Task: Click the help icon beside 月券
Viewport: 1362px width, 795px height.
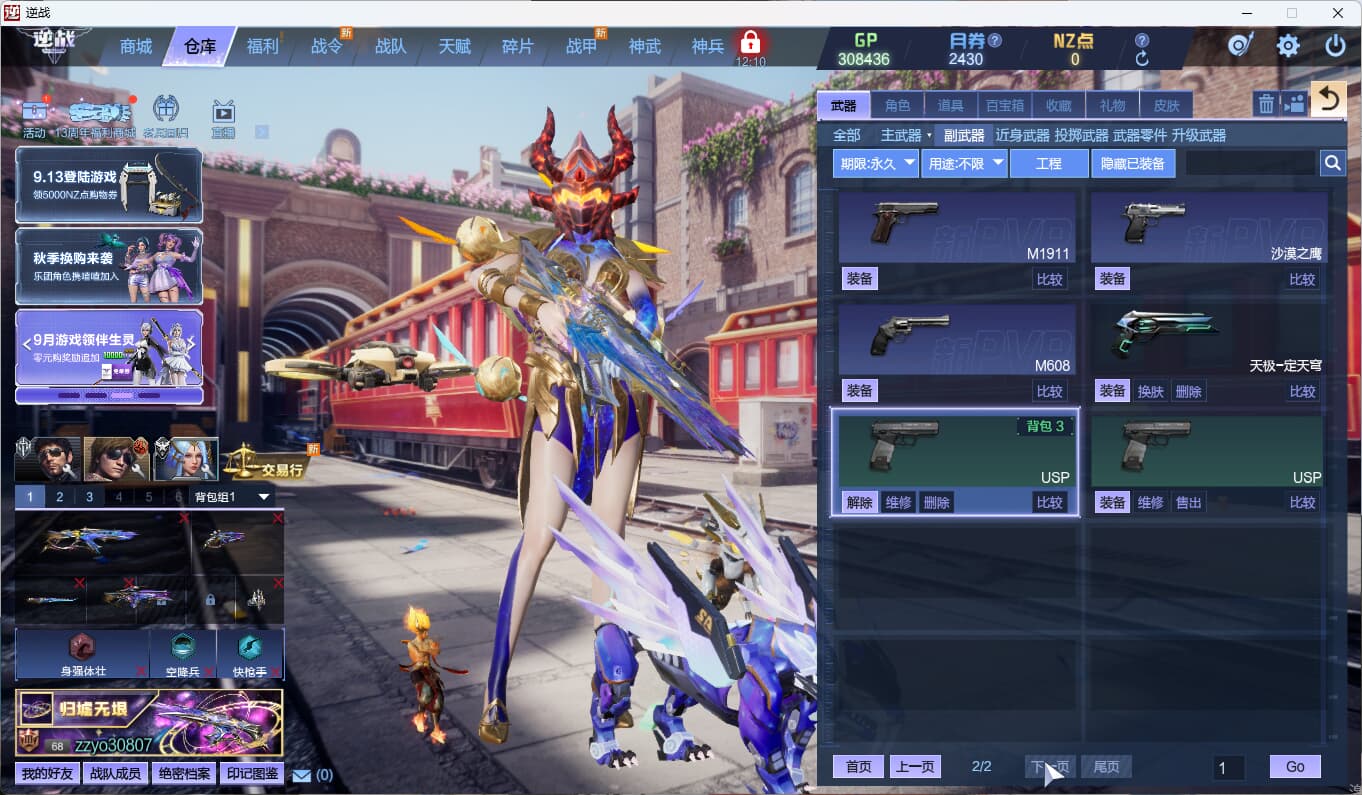Action: click(x=994, y=41)
